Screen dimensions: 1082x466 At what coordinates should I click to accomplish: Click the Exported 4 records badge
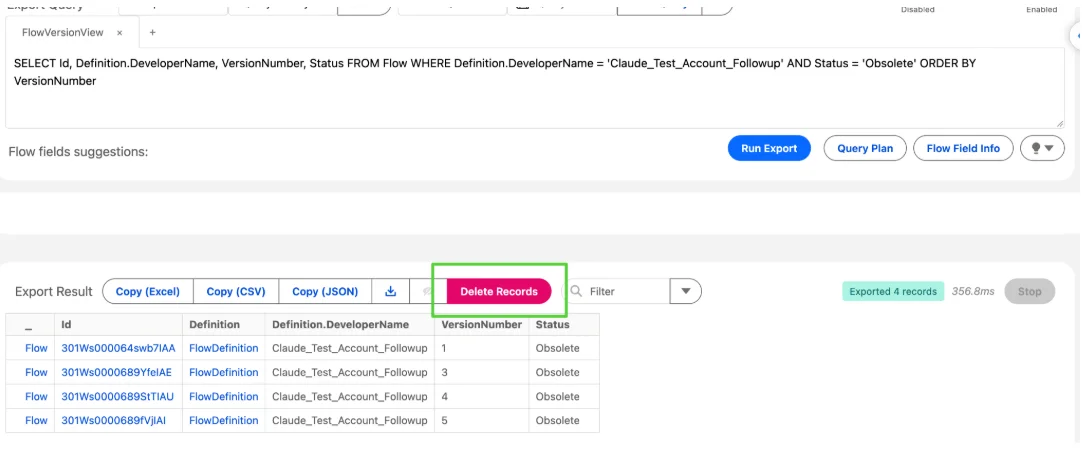pyautogui.click(x=893, y=291)
